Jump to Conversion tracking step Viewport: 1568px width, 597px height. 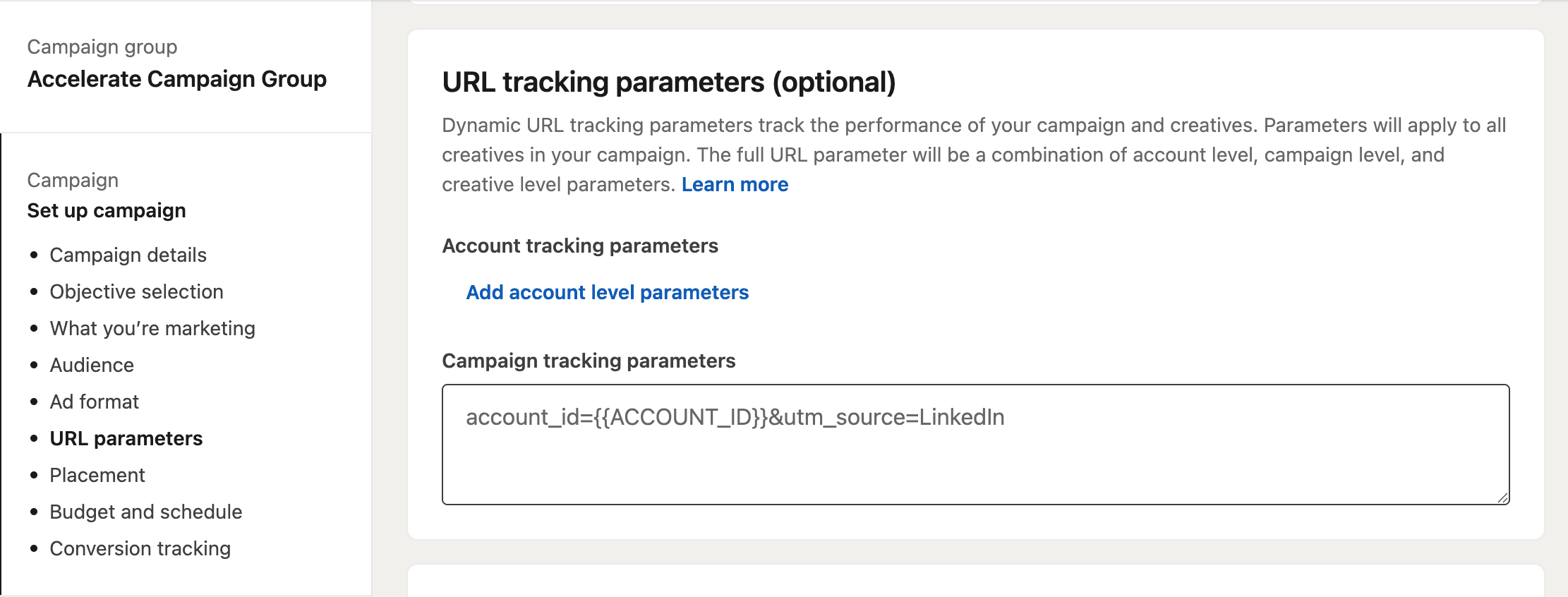tap(140, 548)
